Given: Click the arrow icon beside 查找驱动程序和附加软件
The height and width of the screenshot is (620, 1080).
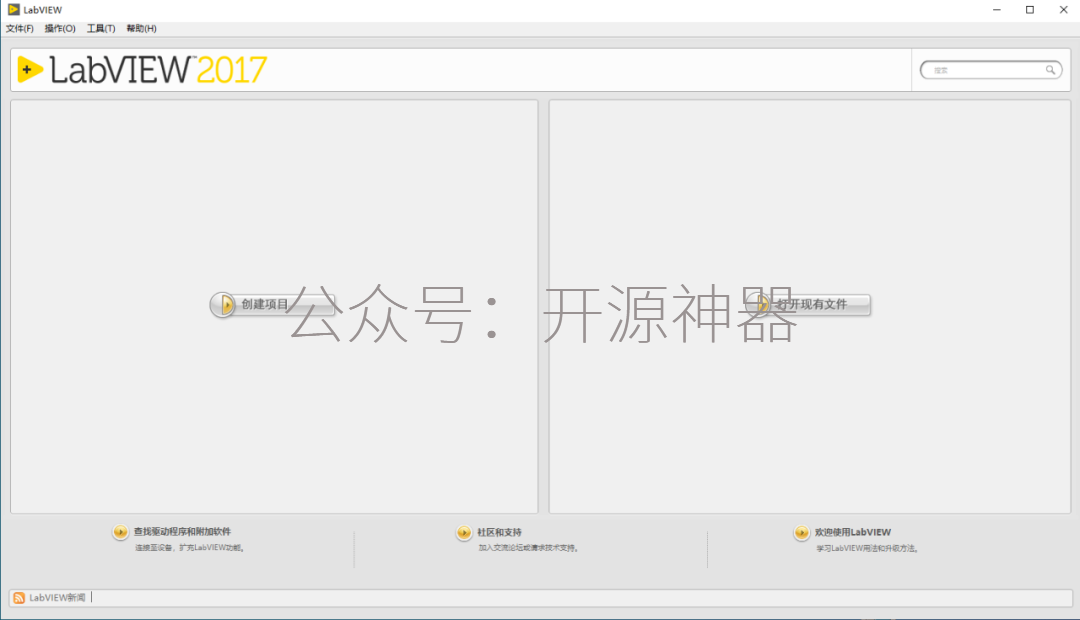Looking at the screenshot, I should 120,533.
